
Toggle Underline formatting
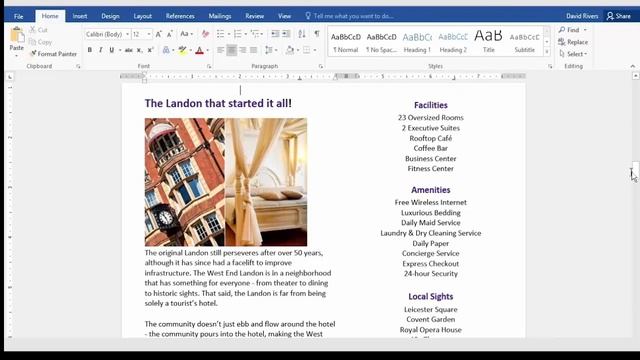coord(111,50)
